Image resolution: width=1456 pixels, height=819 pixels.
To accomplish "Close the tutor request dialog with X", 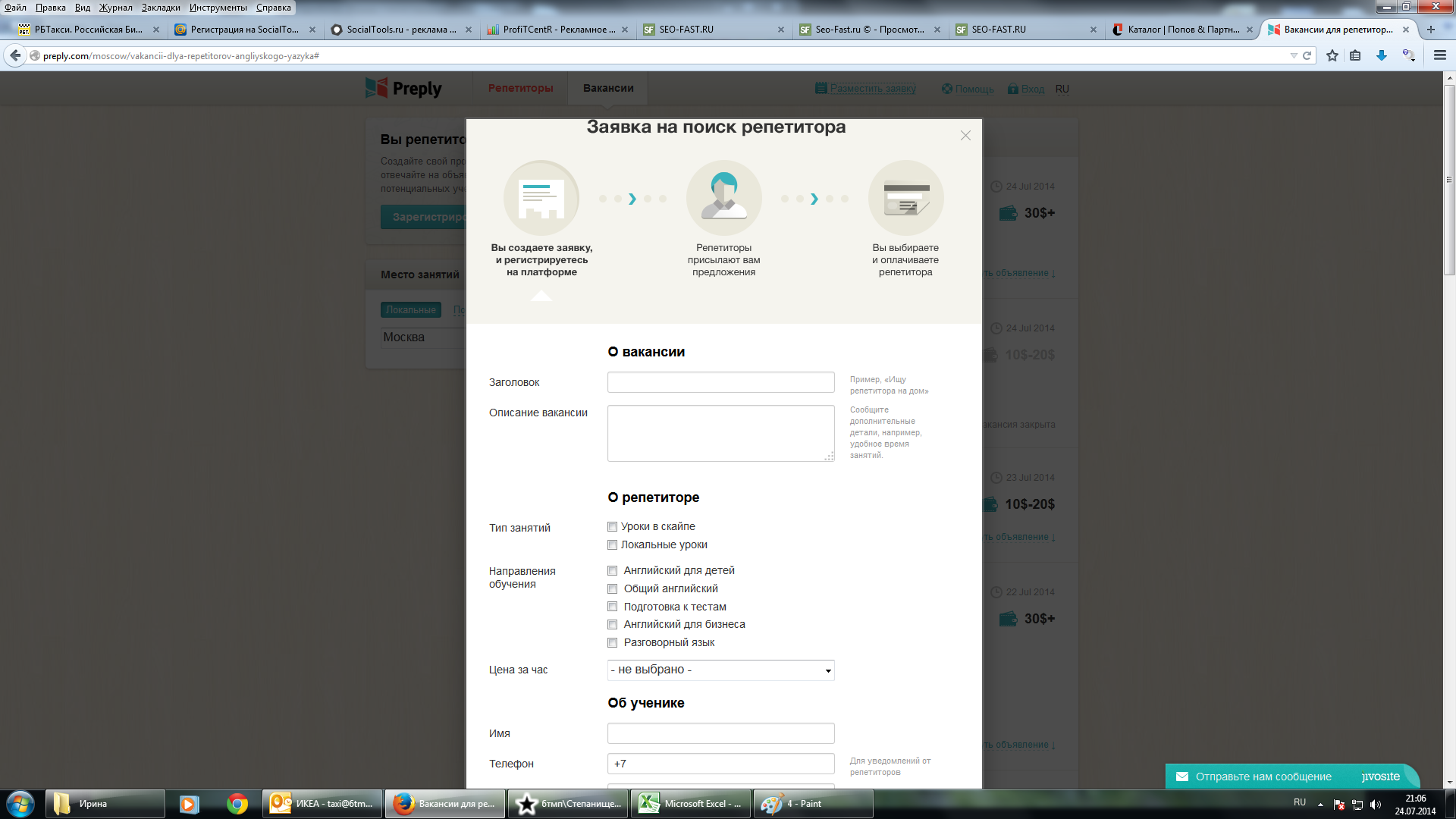I will [x=965, y=136].
